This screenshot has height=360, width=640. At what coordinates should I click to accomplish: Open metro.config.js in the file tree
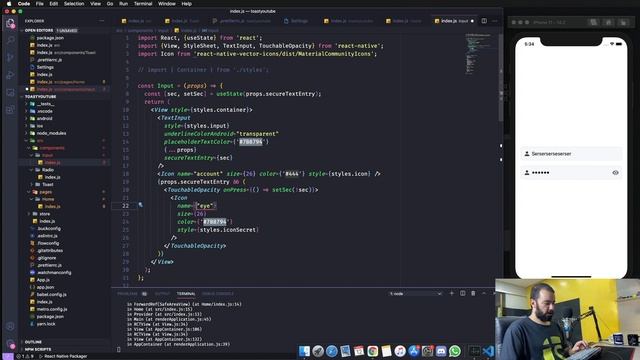(x=51, y=309)
